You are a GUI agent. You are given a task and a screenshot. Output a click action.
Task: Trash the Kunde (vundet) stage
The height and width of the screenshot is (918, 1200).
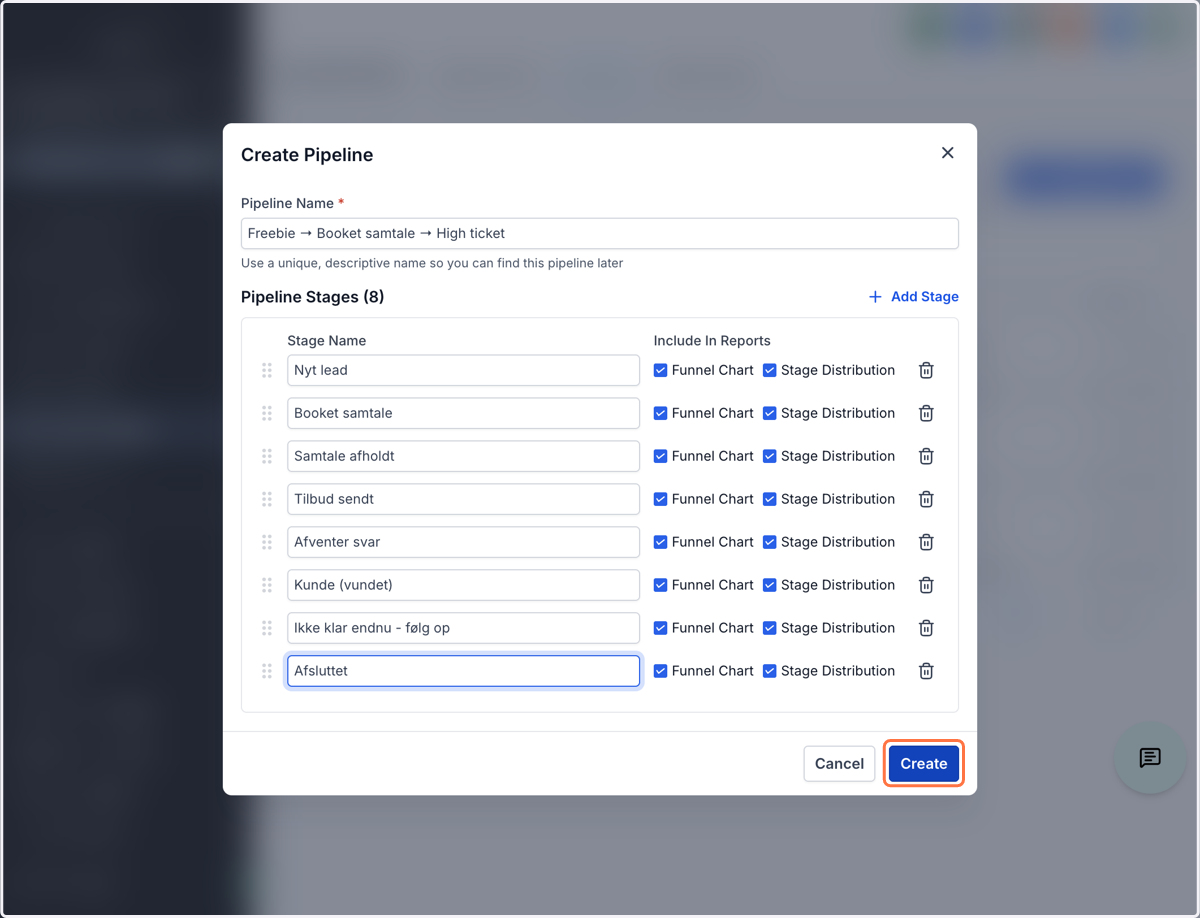(926, 585)
